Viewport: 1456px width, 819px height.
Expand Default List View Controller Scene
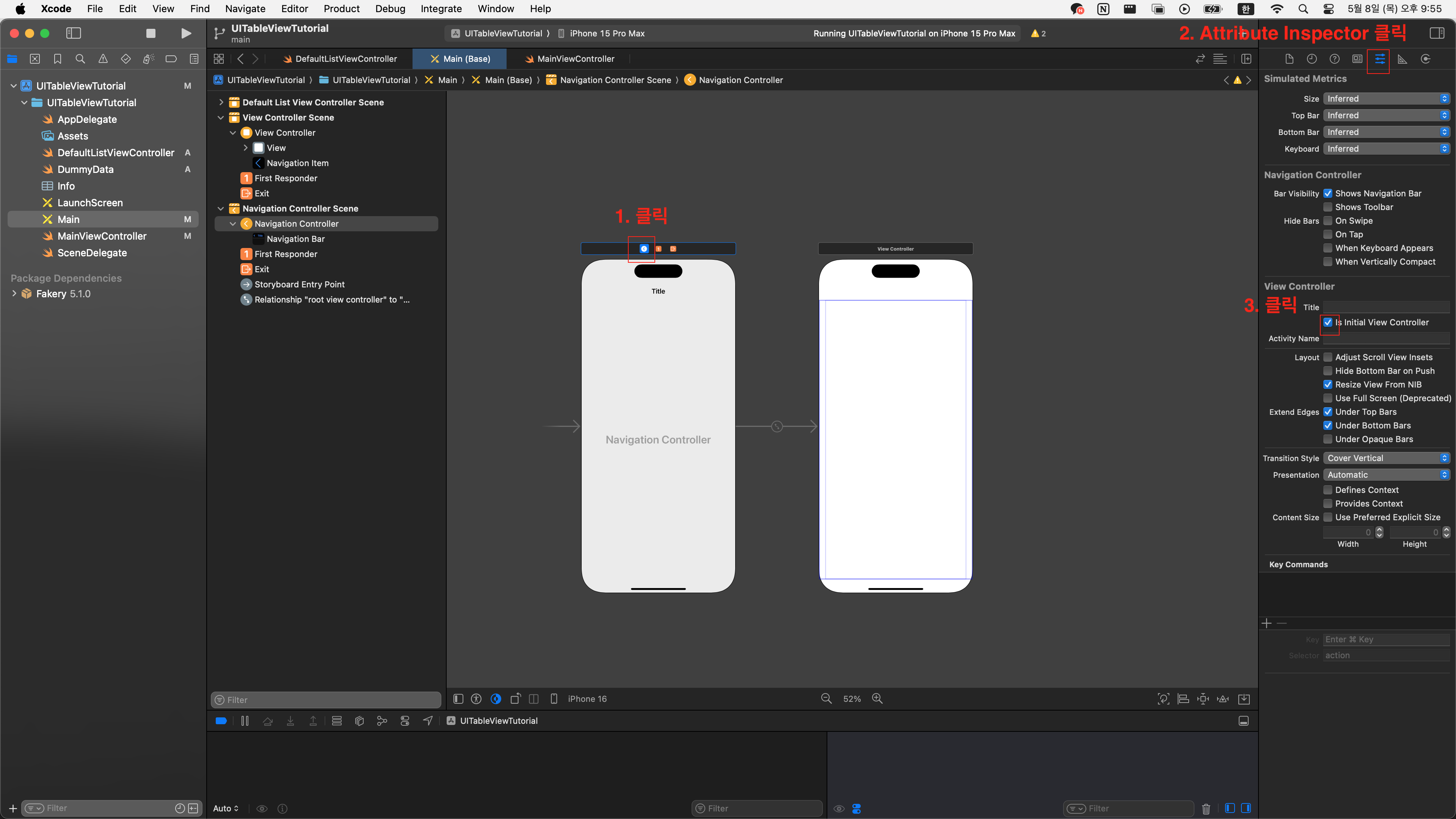[x=221, y=102]
